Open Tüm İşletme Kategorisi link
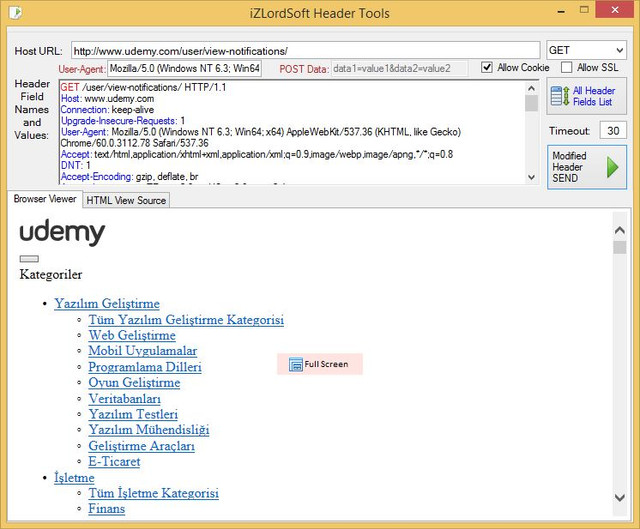The height and width of the screenshot is (529, 640). pos(153,493)
